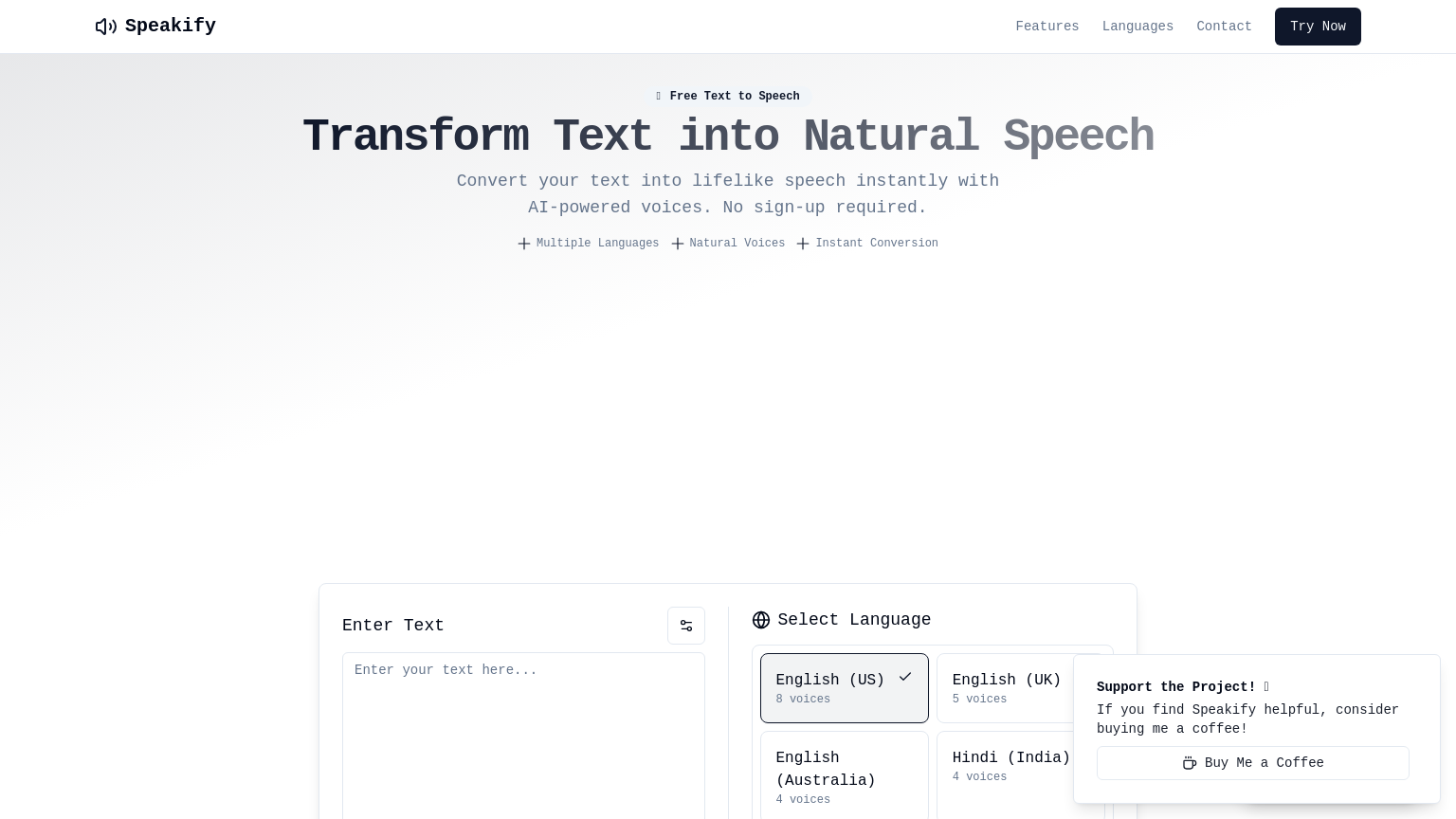1456x819 pixels.
Task: Click the Transform Text into Natural Speech headline
Action: pyautogui.click(x=728, y=136)
